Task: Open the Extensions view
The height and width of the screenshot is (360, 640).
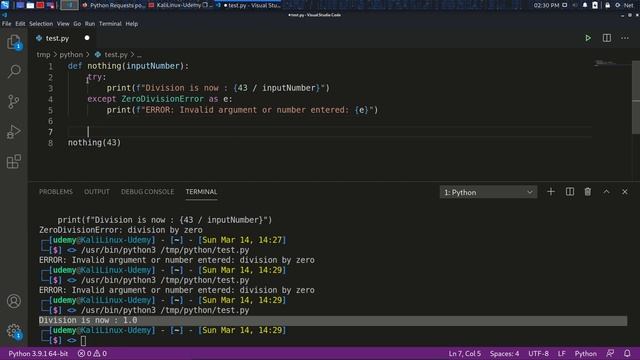Action: pos(13,161)
